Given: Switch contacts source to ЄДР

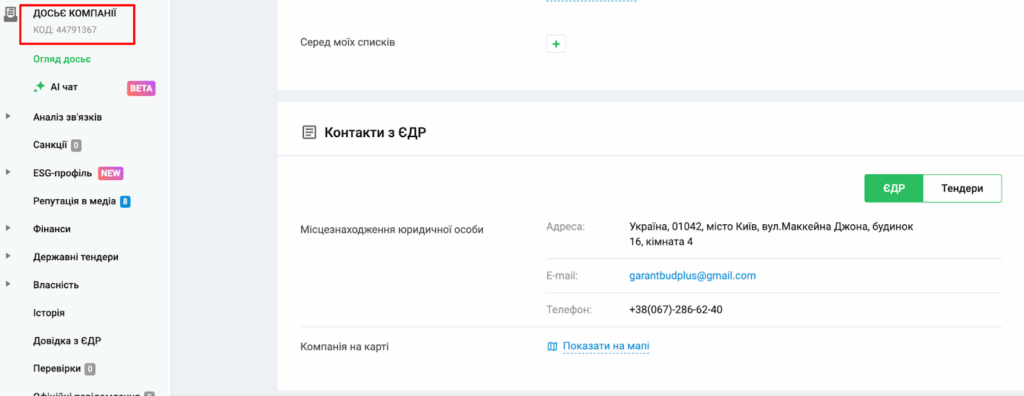Looking at the screenshot, I should pos(893,188).
